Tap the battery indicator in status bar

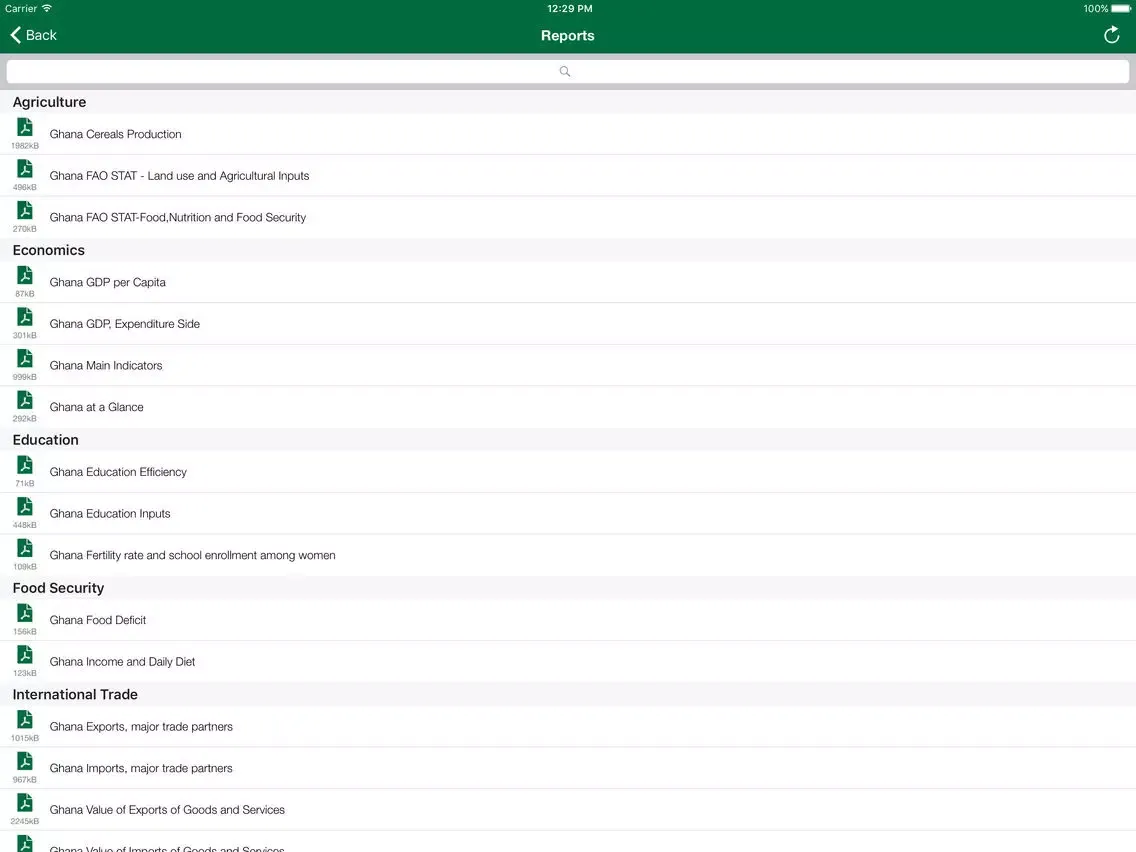coord(1121,9)
